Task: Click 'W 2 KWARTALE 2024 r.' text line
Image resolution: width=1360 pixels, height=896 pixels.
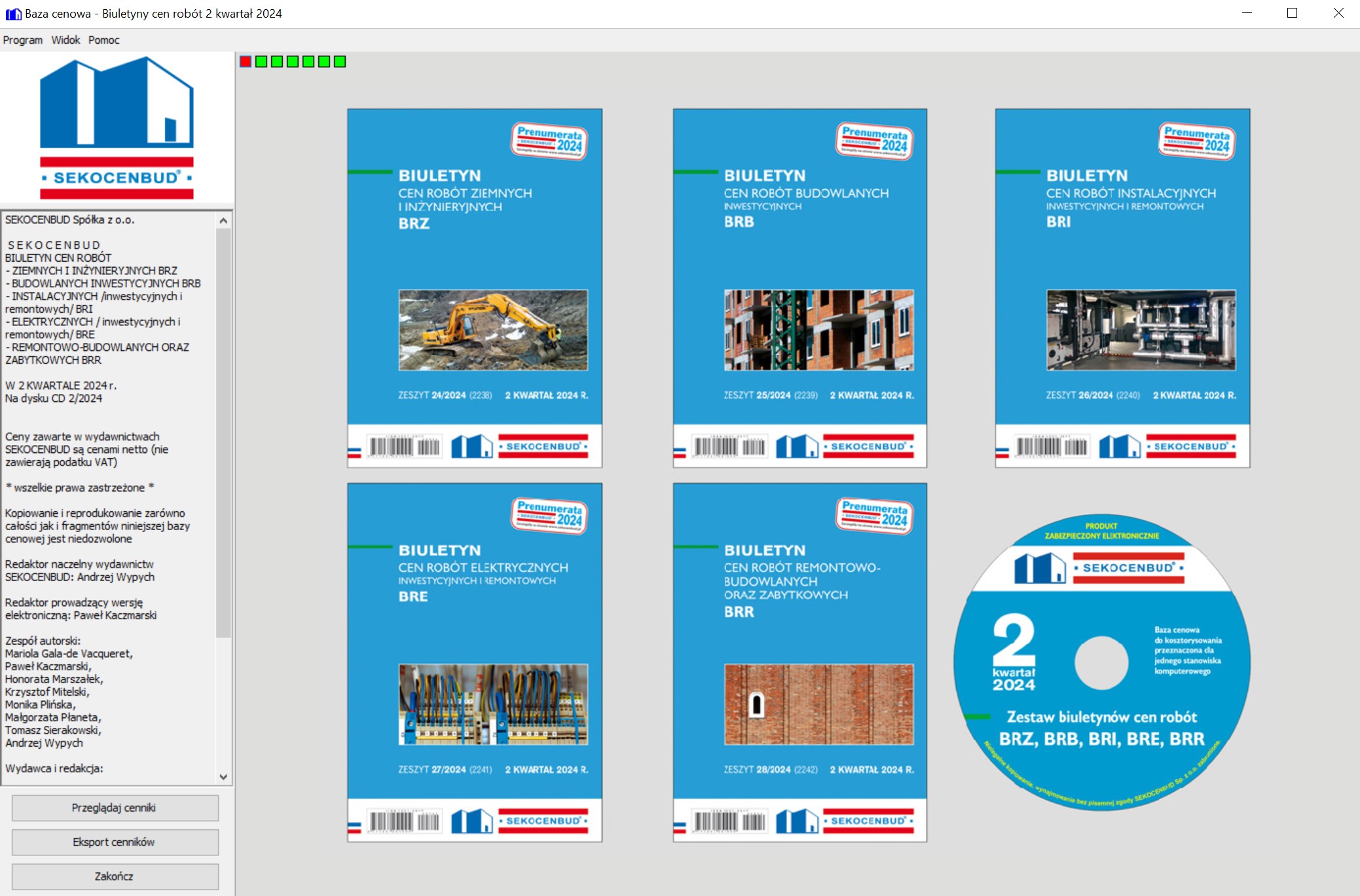Action: click(61, 385)
